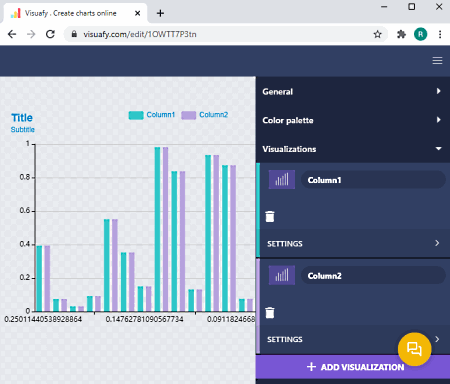The height and width of the screenshot is (384, 450).
Task: Edit the Column1 name field
Action: click(x=373, y=180)
